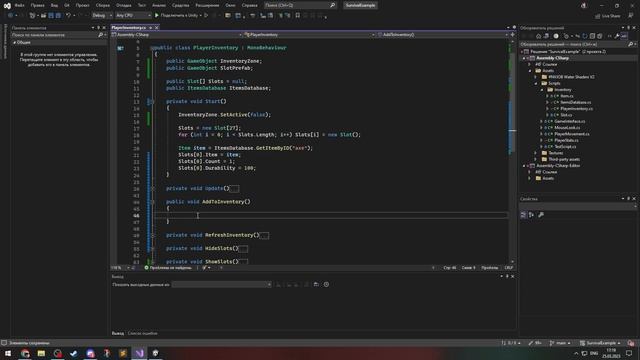The height and width of the screenshot is (360, 640).
Task: Click the editor zoom level dropdown
Action: pos(120,268)
